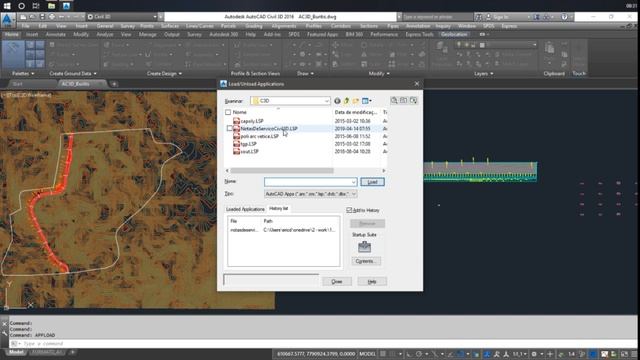Switch to the History list tab
The width and height of the screenshot is (640, 360).
point(279,209)
